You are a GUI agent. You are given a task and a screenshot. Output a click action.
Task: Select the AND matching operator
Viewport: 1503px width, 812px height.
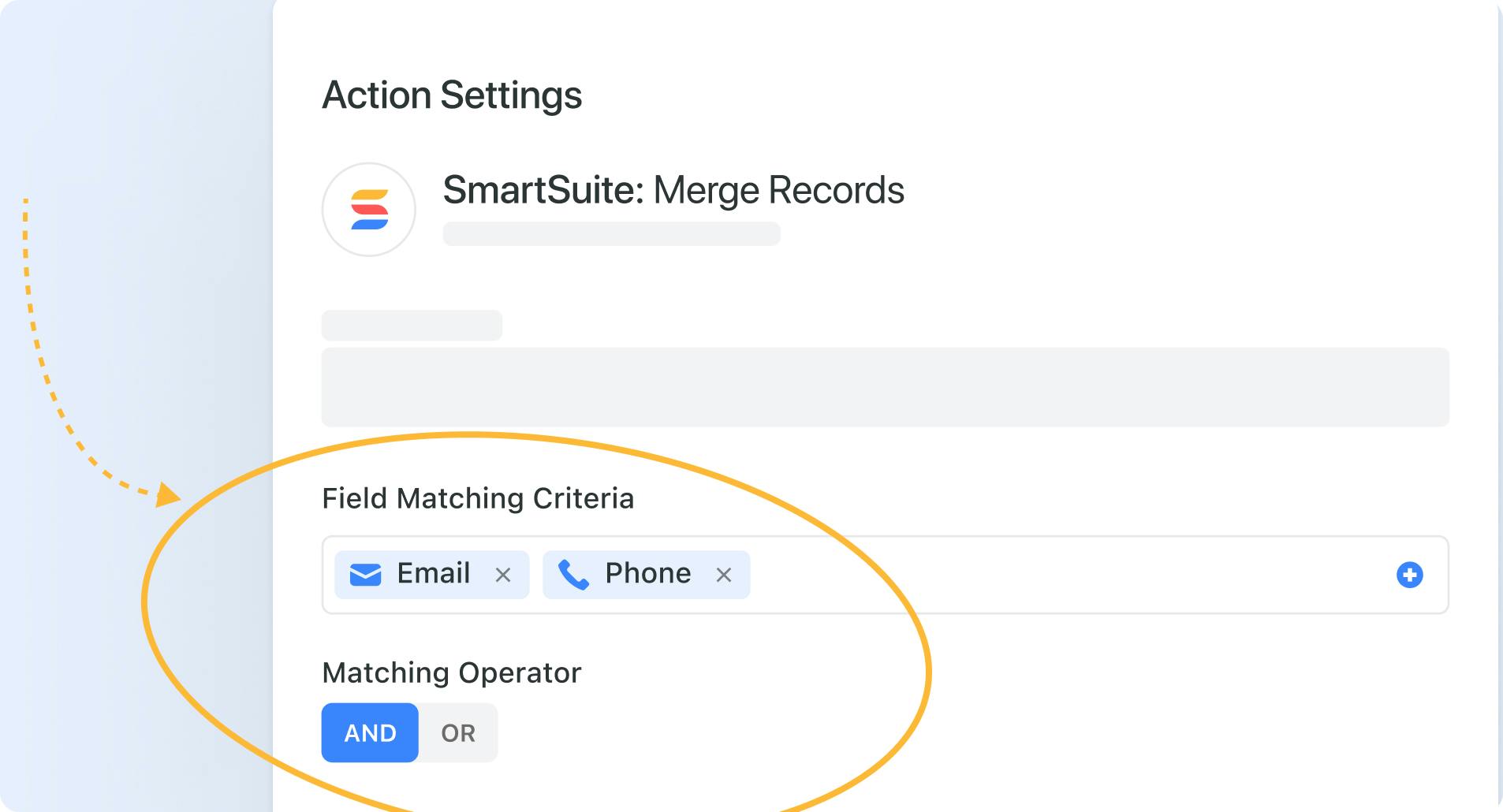pyautogui.click(x=370, y=732)
